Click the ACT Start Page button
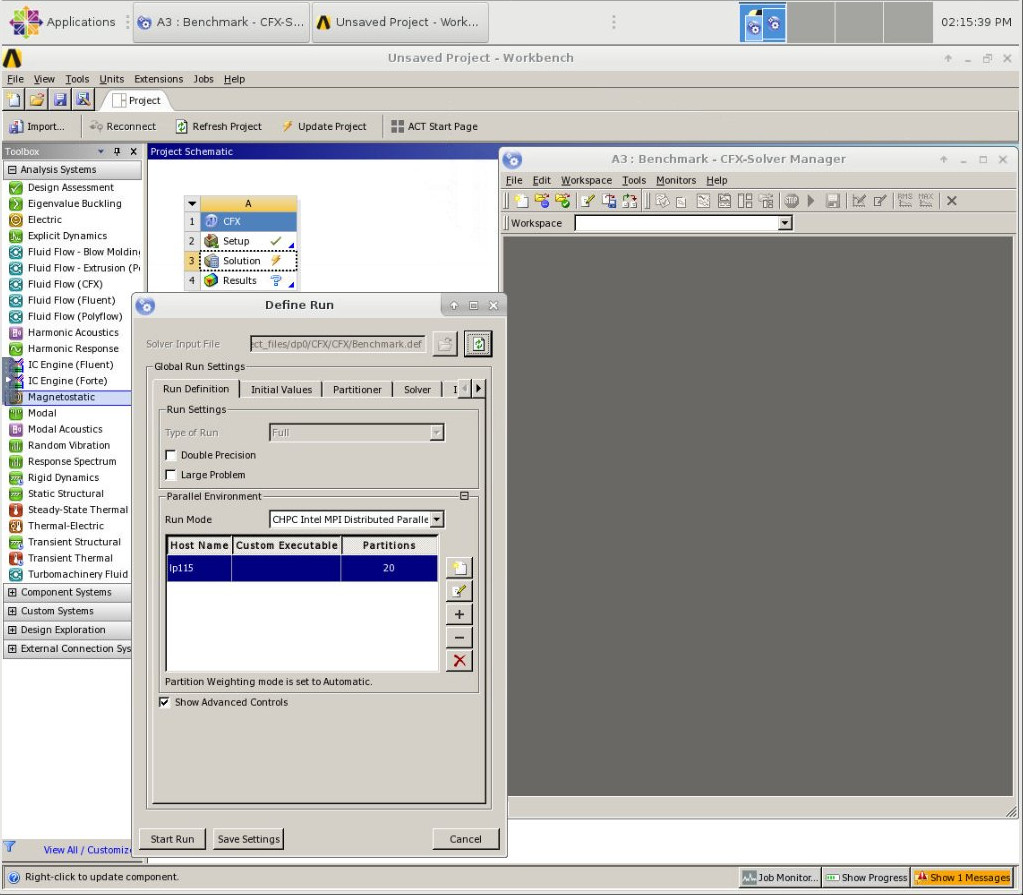This screenshot has height=895, width=1023. [435, 127]
